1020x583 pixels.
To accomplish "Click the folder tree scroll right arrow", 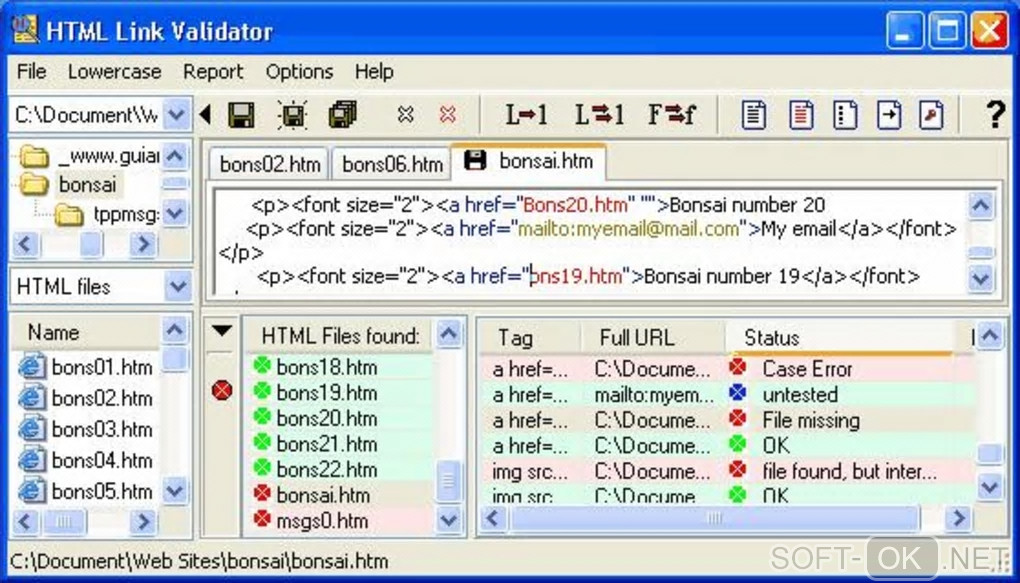I will click(x=143, y=245).
